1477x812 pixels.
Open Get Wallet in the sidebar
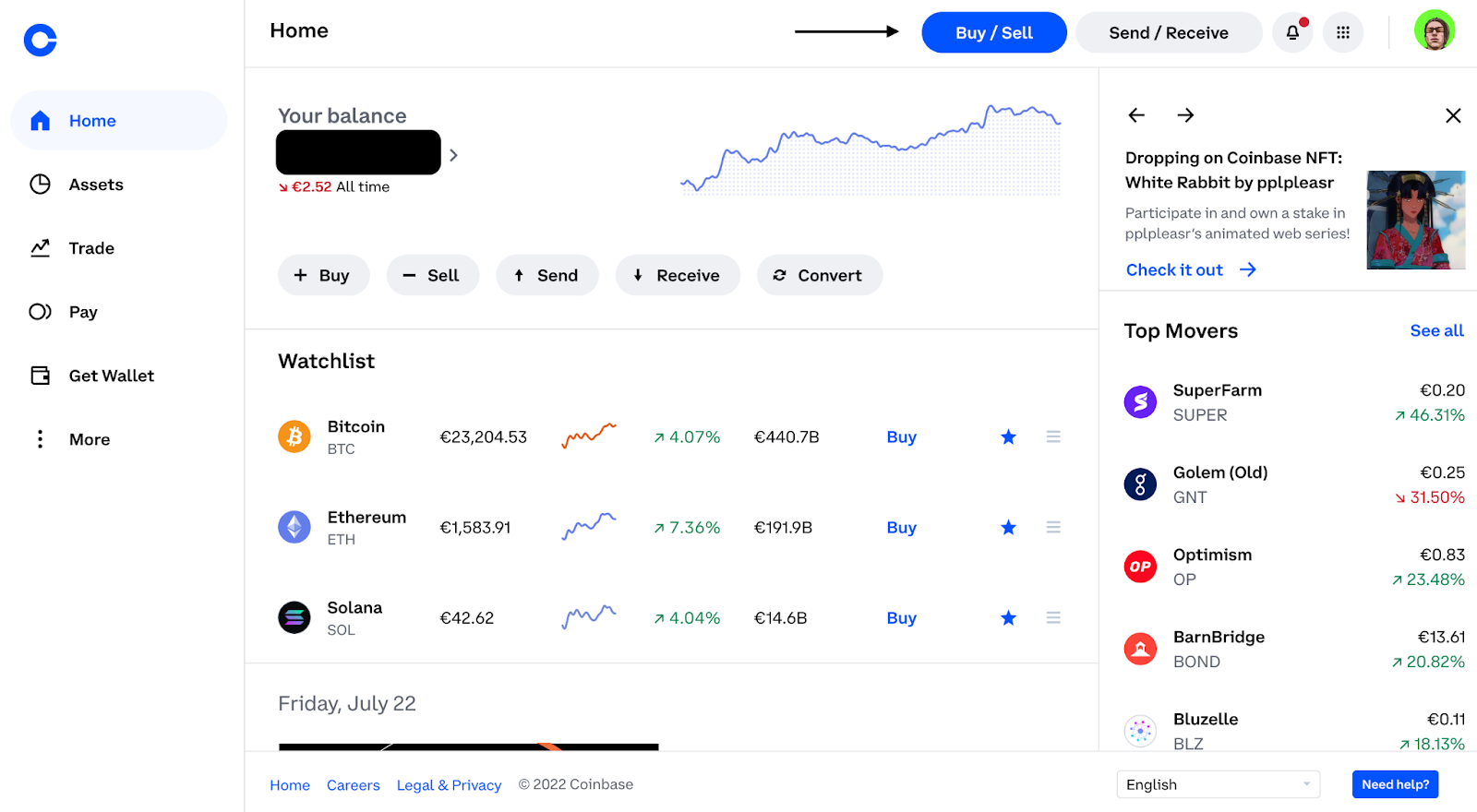[118, 376]
